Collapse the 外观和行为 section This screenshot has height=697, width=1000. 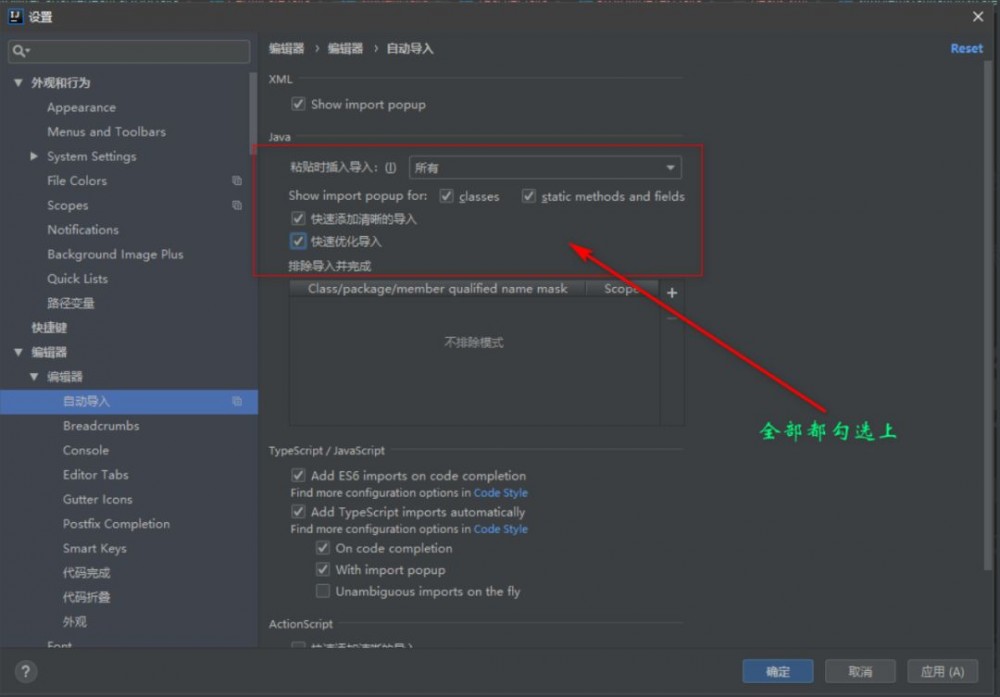[x=17, y=82]
